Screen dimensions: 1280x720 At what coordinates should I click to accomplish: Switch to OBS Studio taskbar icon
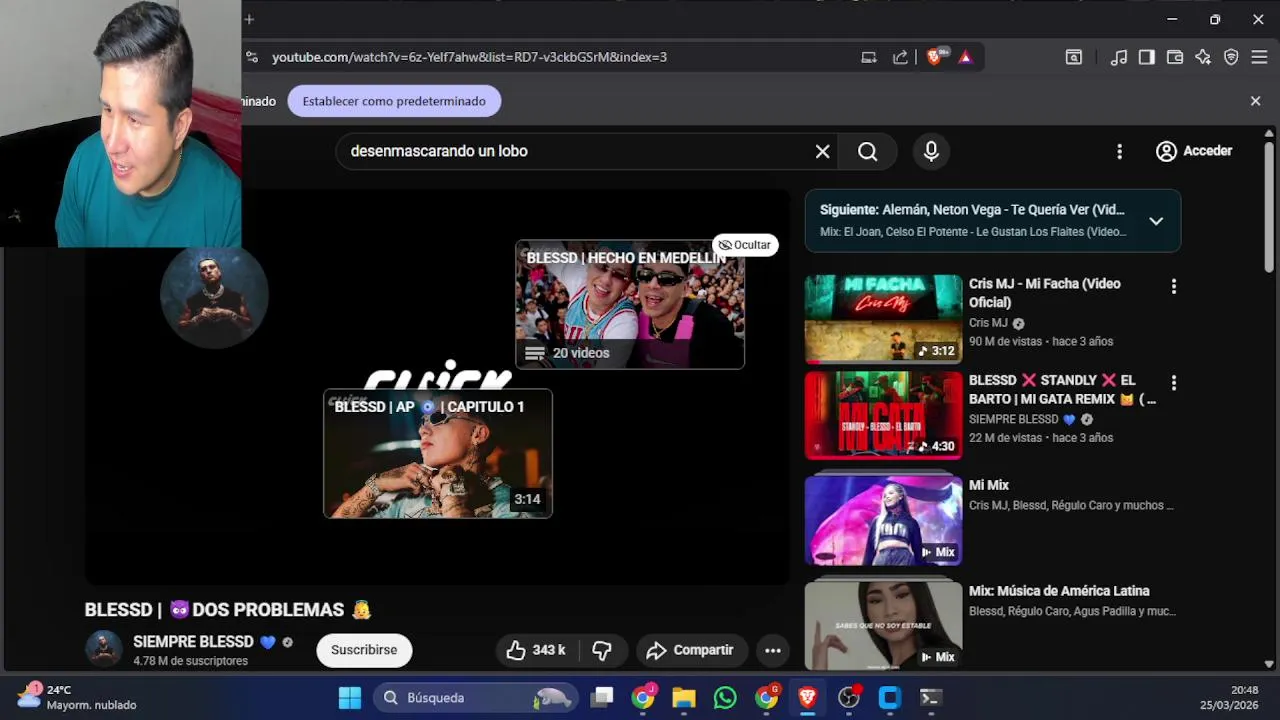pyautogui.click(x=848, y=698)
